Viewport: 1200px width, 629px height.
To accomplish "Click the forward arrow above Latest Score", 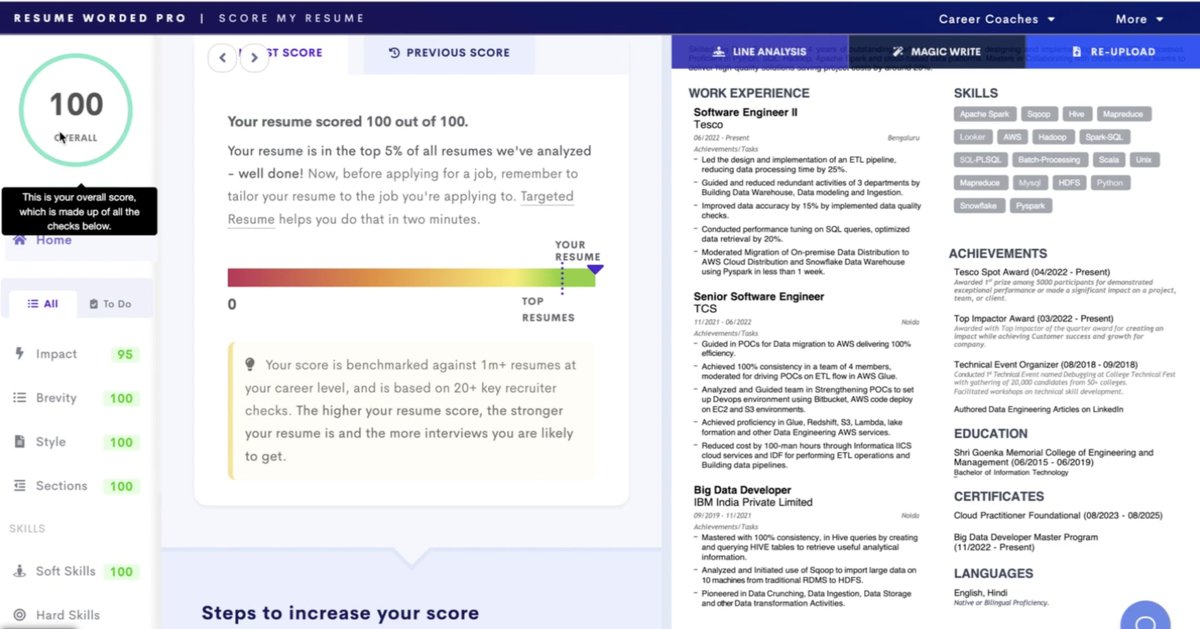I will click(x=254, y=58).
